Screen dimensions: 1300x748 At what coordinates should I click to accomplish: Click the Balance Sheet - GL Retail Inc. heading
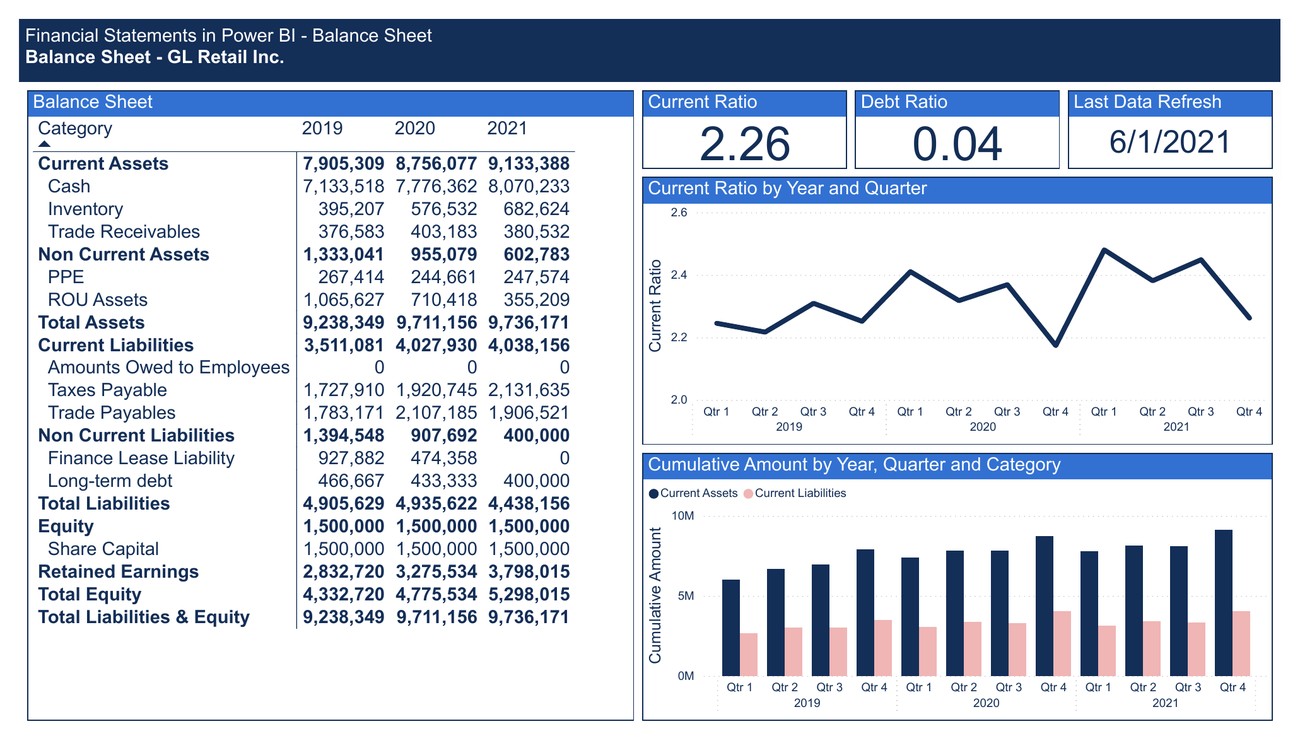(x=155, y=57)
